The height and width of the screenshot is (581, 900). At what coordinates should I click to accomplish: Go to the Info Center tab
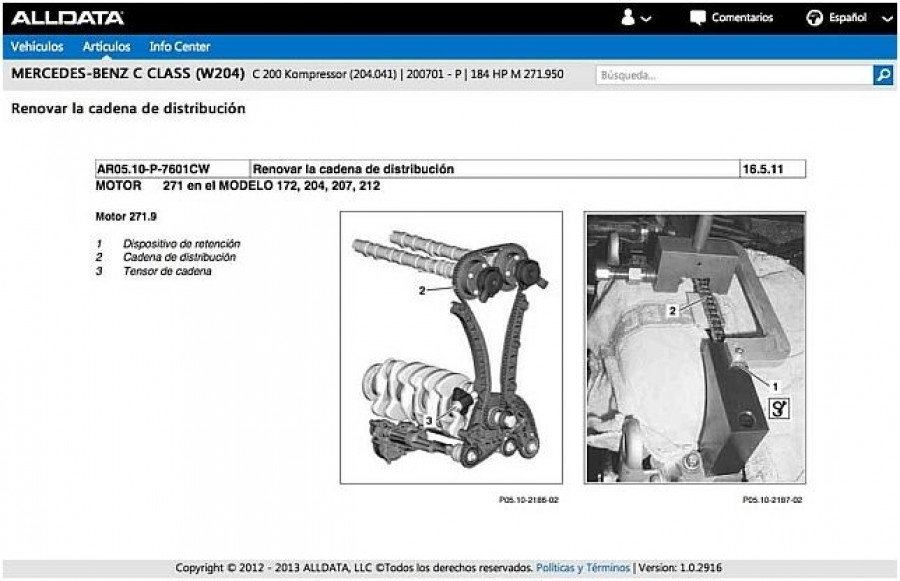click(x=180, y=47)
